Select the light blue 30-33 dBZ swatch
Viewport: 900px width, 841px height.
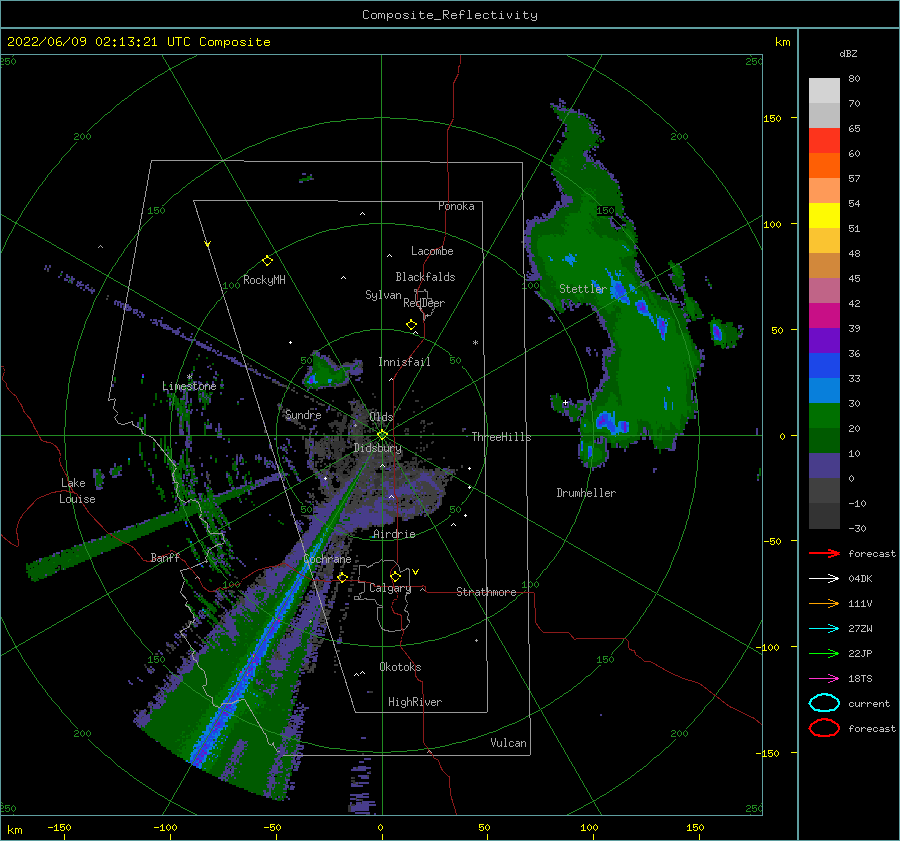click(824, 390)
